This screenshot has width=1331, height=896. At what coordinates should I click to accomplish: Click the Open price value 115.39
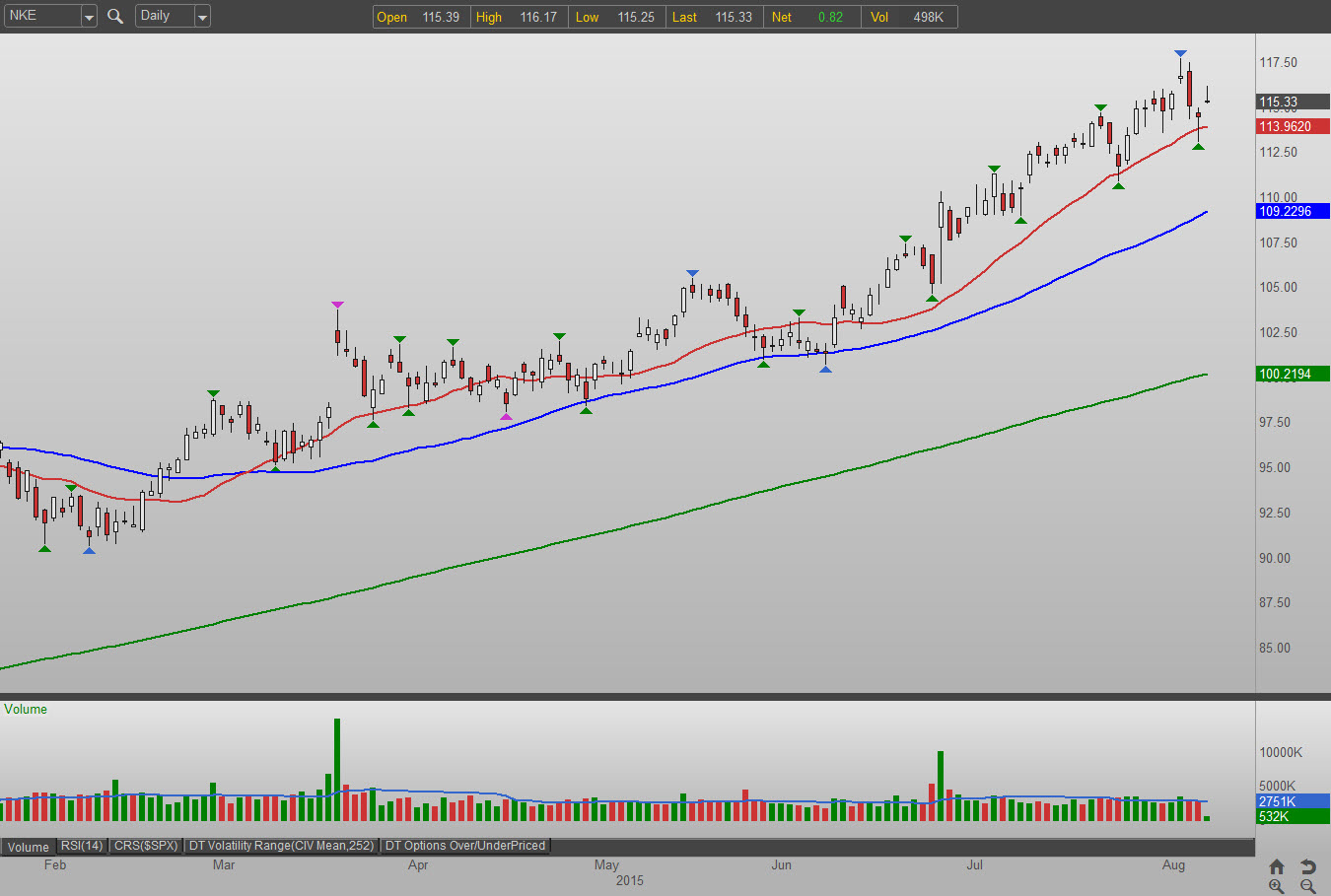point(441,17)
